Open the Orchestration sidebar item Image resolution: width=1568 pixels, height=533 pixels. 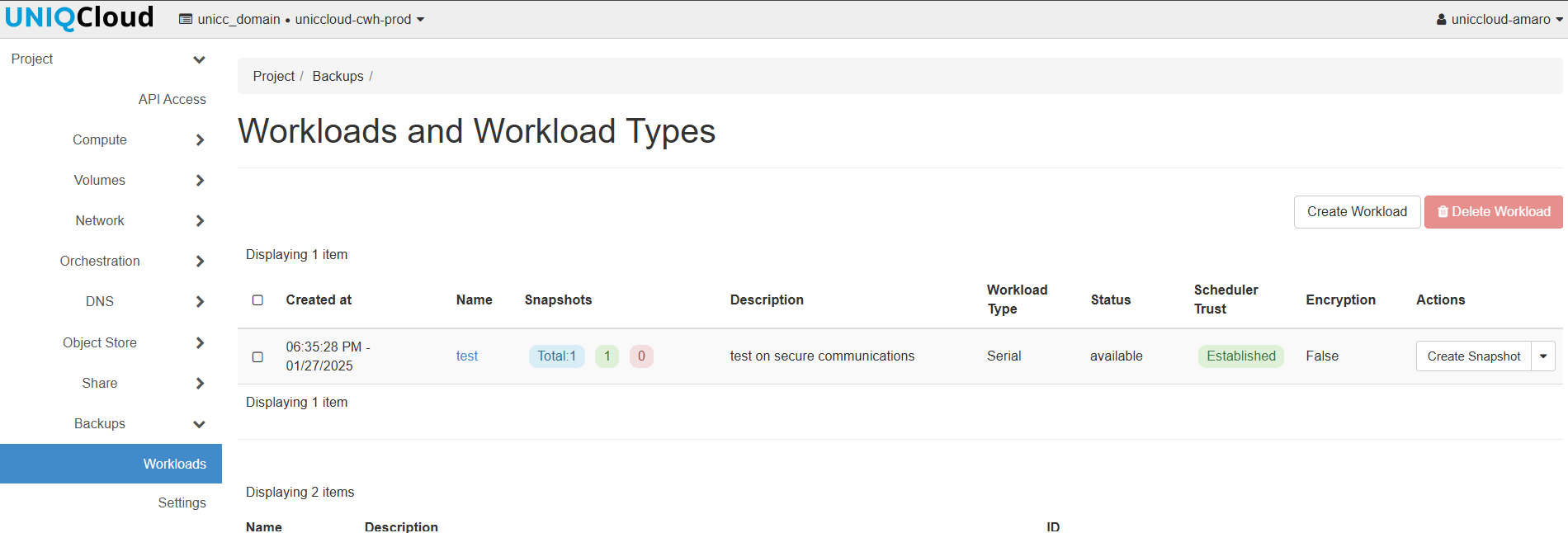(100, 262)
